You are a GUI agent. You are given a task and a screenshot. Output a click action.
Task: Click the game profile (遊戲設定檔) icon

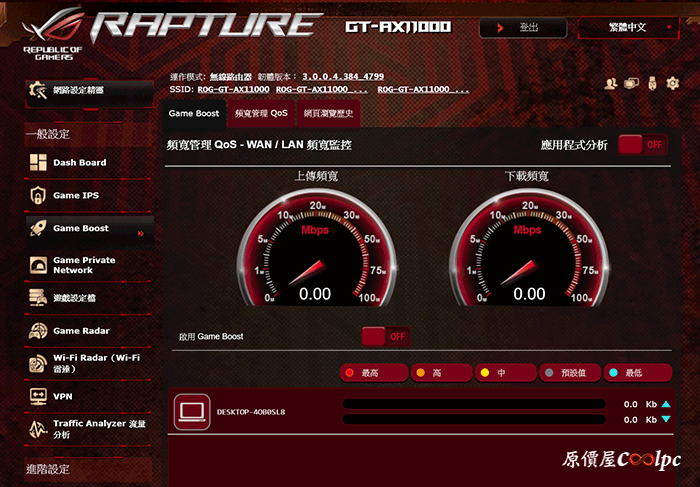pyautogui.click(x=38, y=298)
